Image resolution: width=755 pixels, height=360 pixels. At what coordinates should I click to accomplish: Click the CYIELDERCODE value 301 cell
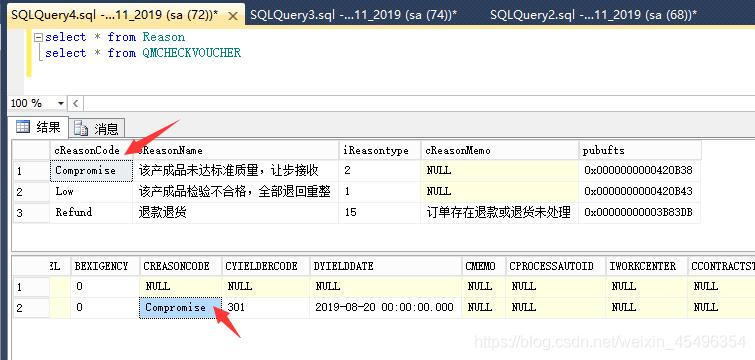click(x=266, y=308)
